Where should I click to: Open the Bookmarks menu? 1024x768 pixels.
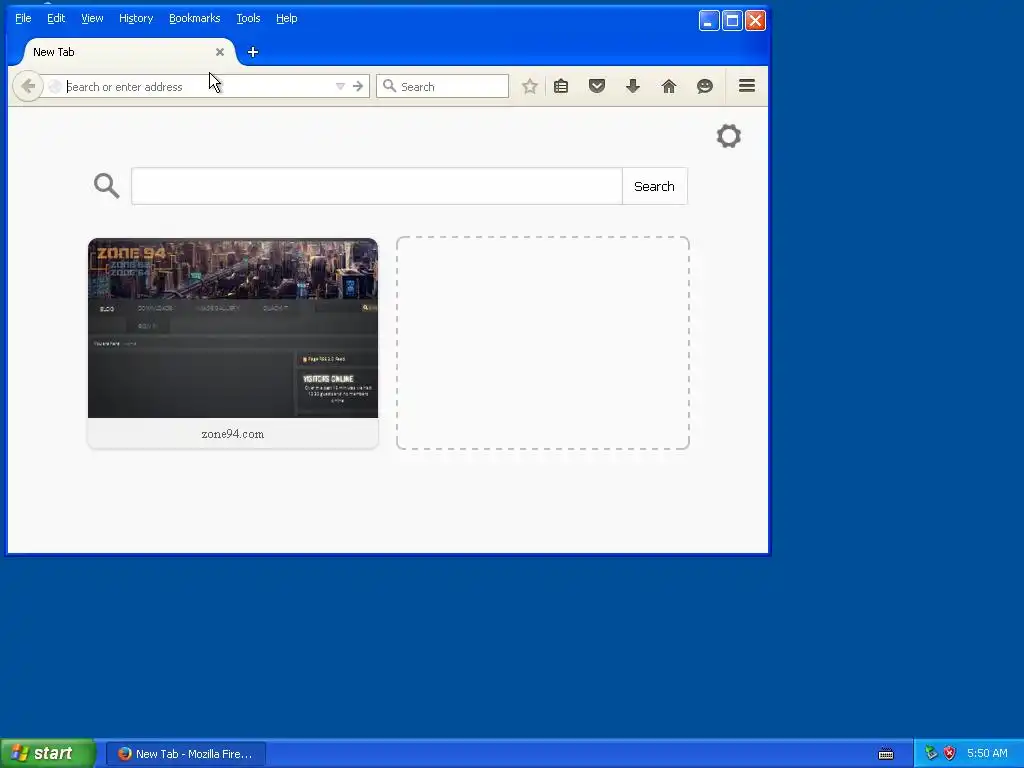pos(195,18)
